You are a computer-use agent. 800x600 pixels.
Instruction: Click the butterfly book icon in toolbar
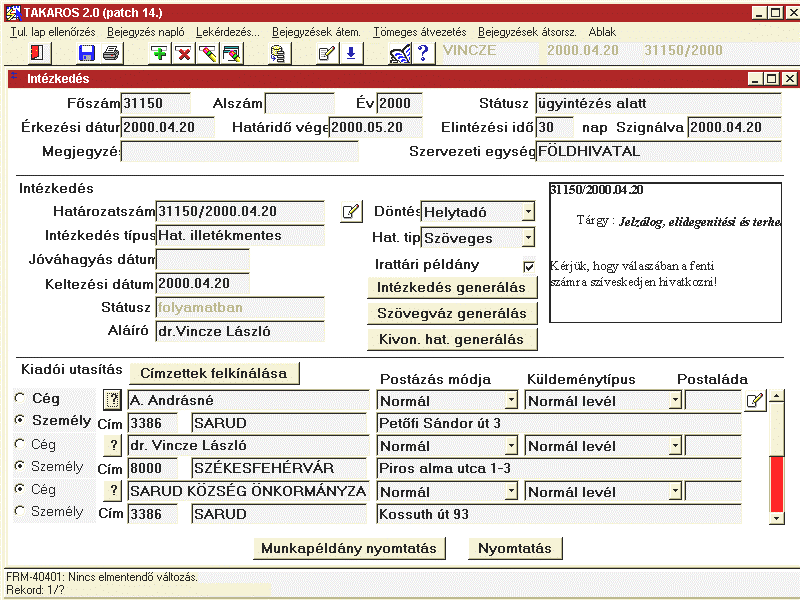[400, 53]
